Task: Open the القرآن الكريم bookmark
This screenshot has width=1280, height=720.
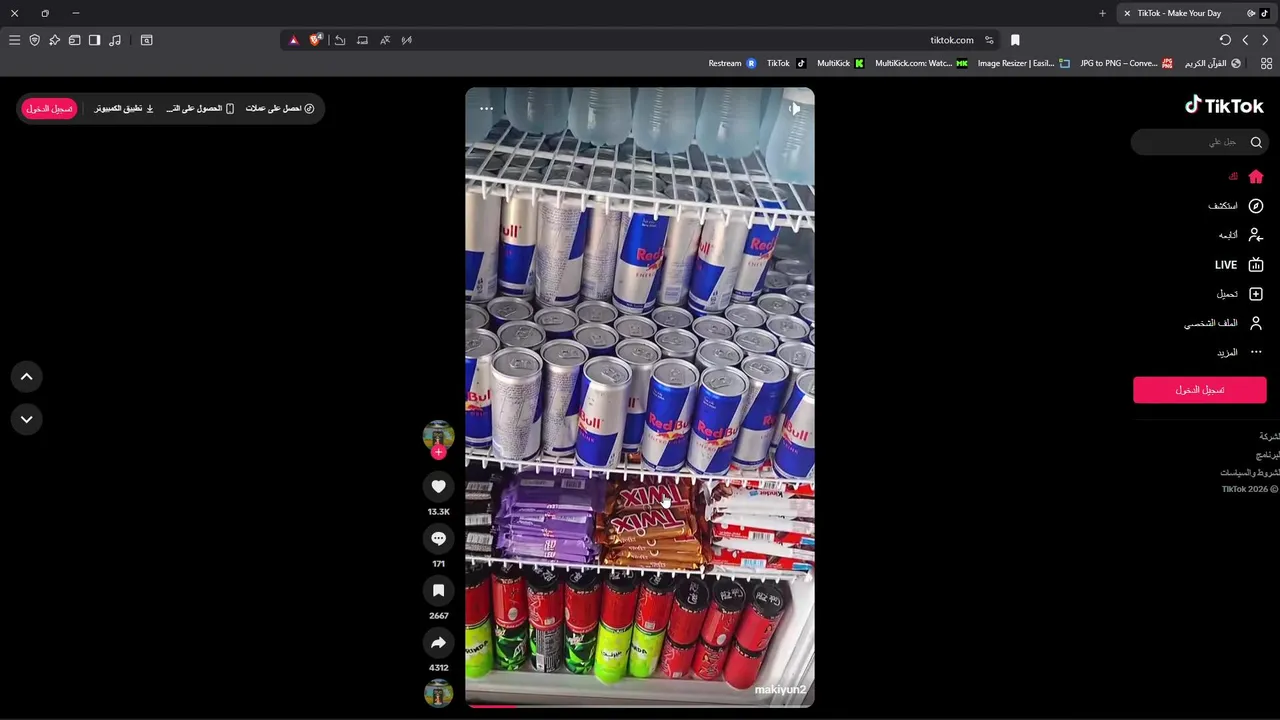Action: [1212, 63]
